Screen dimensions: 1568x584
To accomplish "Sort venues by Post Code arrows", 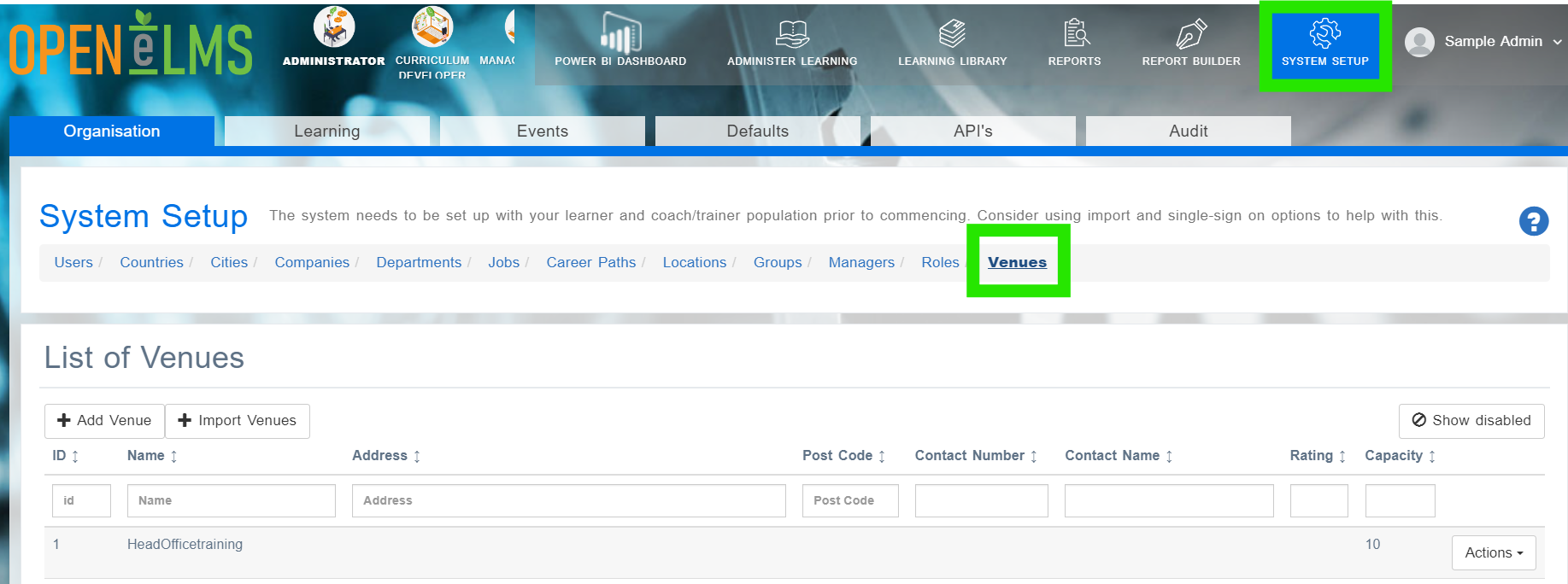I will pyautogui.click(x=882, y=456).
